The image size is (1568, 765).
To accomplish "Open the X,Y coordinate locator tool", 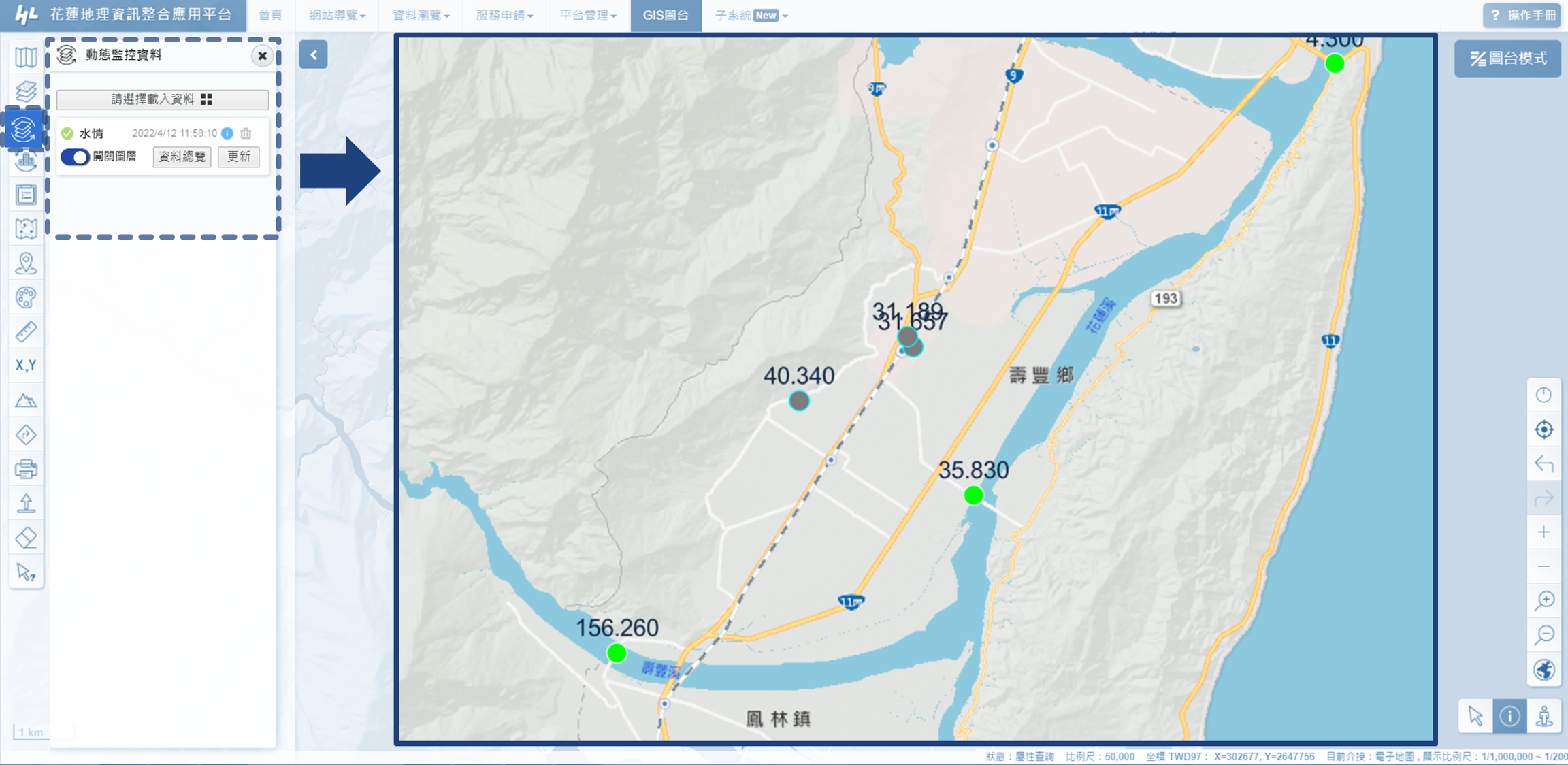I will [x=26, y=365].
